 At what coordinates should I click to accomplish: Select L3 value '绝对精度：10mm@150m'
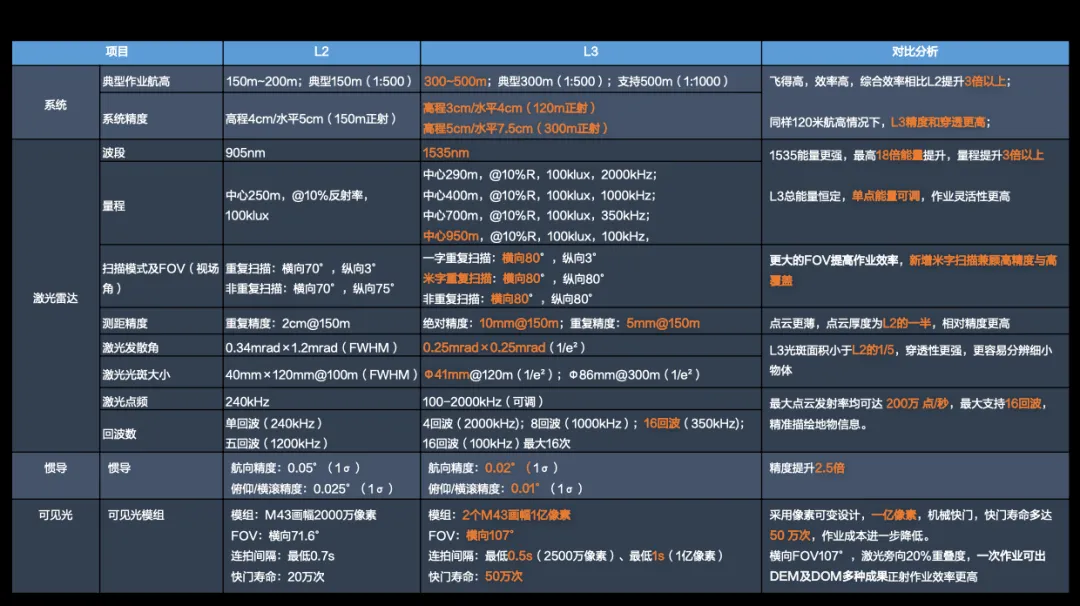[491, 323]
